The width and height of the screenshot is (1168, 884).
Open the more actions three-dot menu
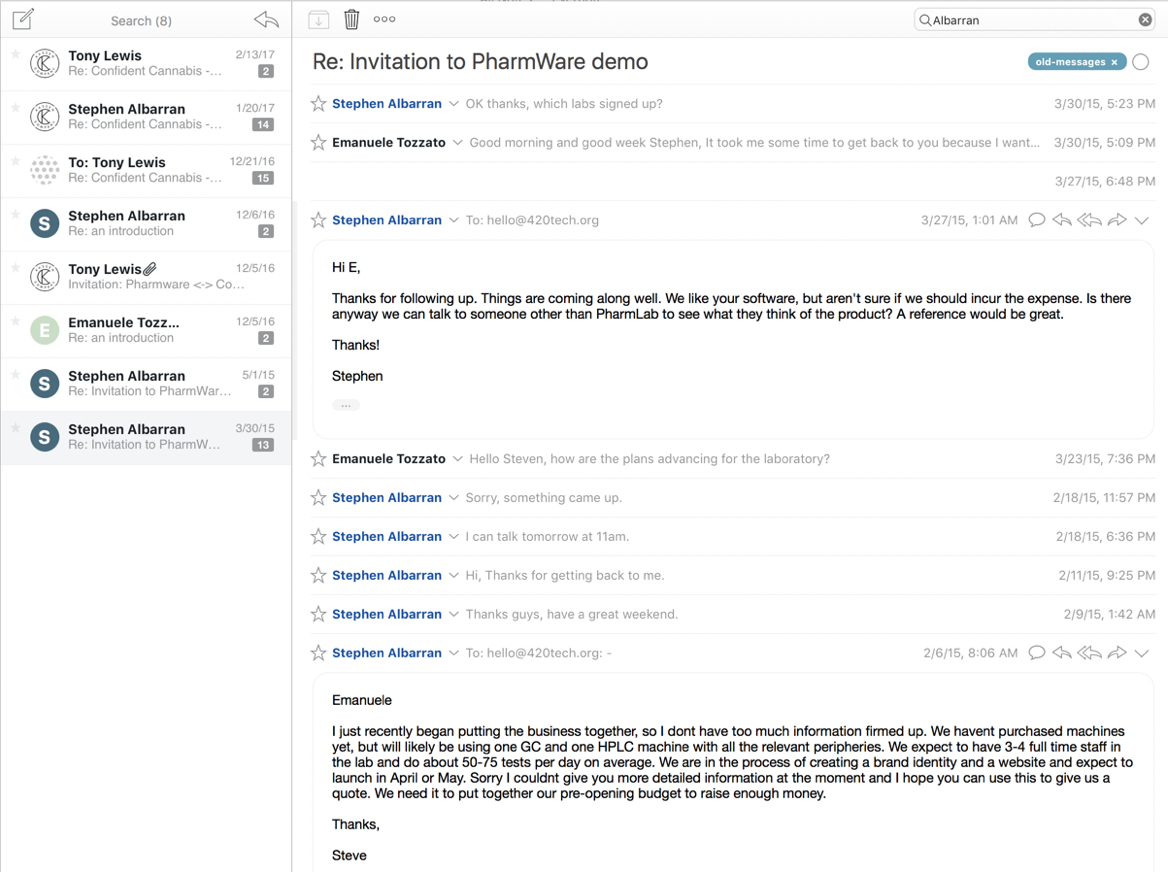[384, 19]
